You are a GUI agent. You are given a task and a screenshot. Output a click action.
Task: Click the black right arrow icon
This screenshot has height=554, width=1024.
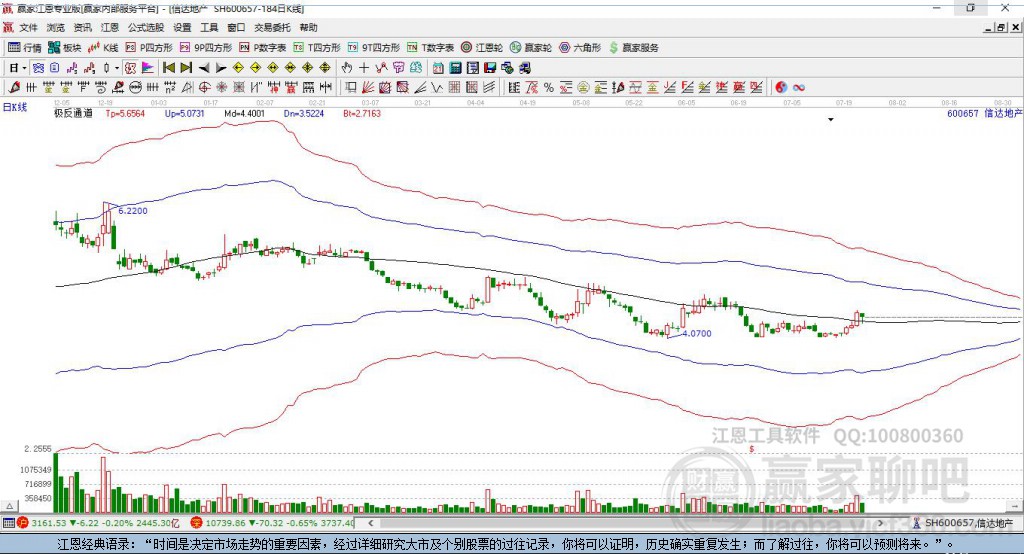[x=221, y=68]
